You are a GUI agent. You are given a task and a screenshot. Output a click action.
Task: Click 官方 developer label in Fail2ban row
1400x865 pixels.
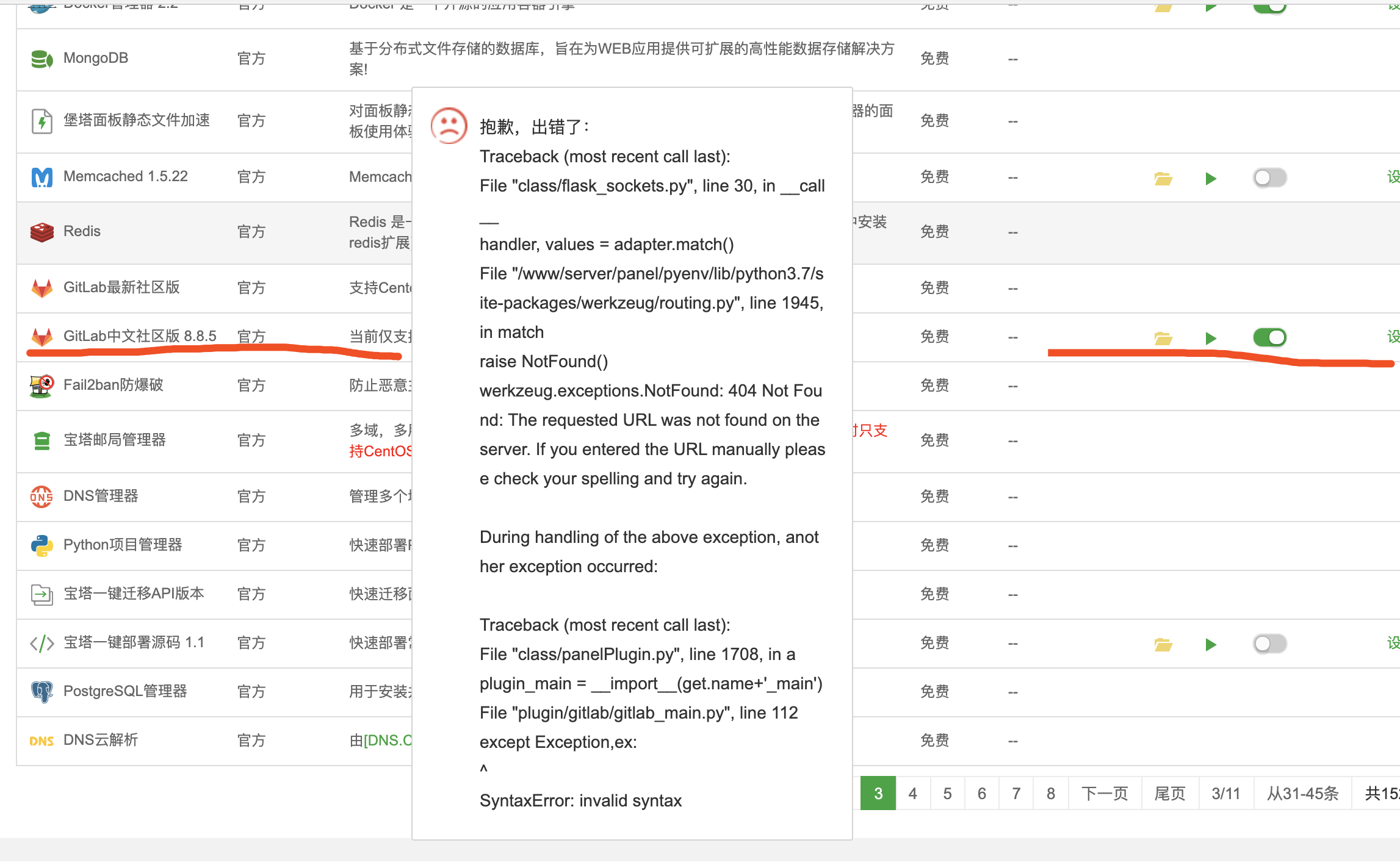(251, 386)
